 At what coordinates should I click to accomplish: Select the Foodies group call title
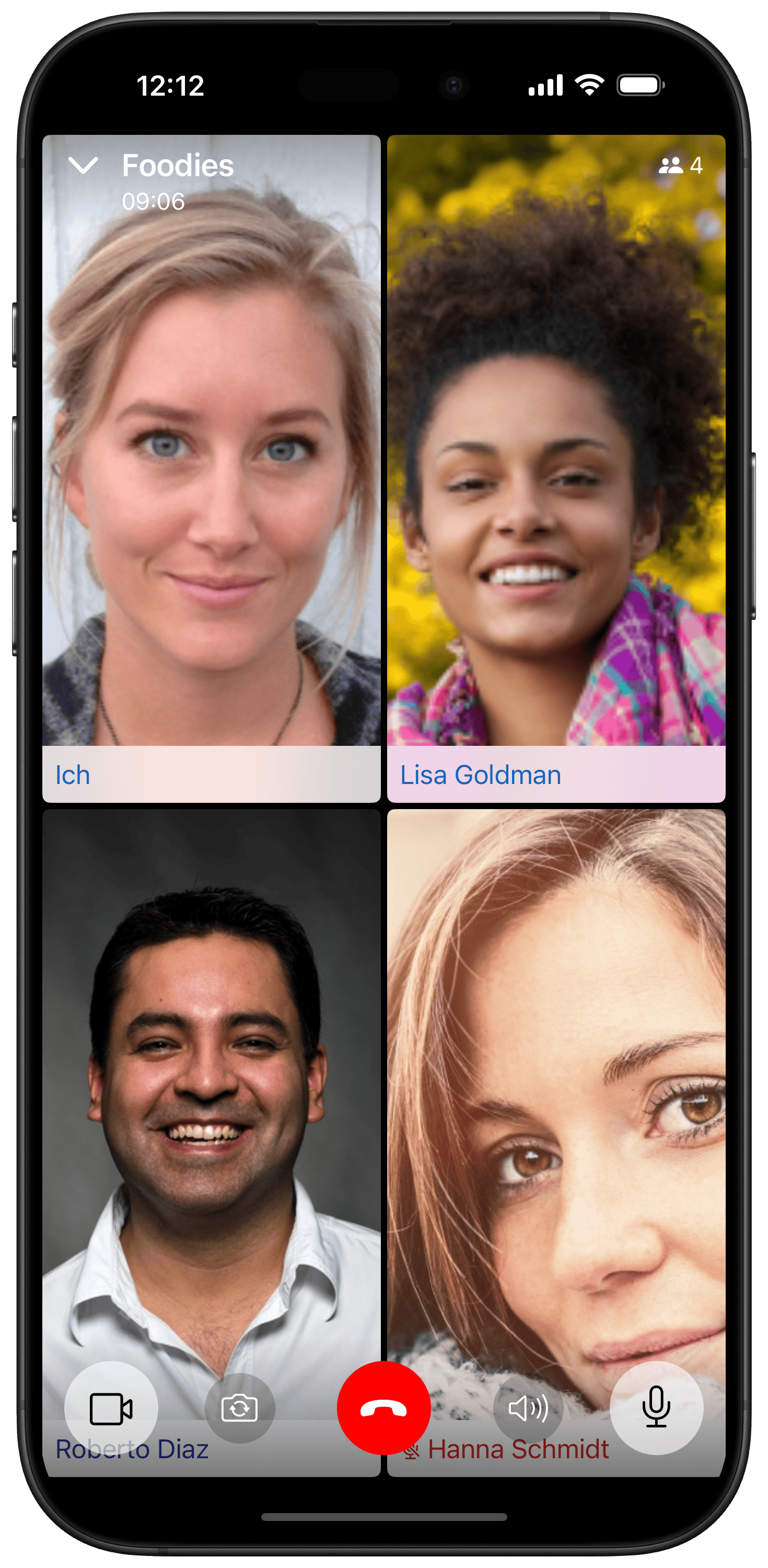click(178, 166)
